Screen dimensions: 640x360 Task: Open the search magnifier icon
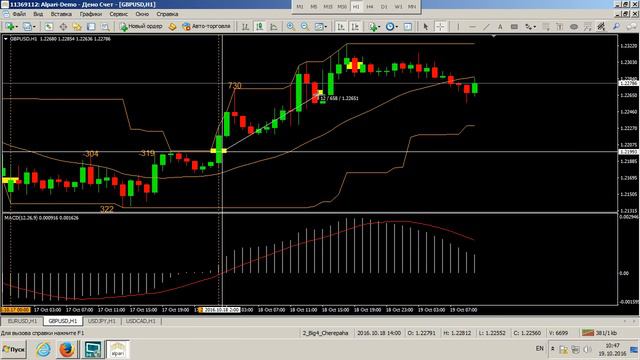[616, 27]
